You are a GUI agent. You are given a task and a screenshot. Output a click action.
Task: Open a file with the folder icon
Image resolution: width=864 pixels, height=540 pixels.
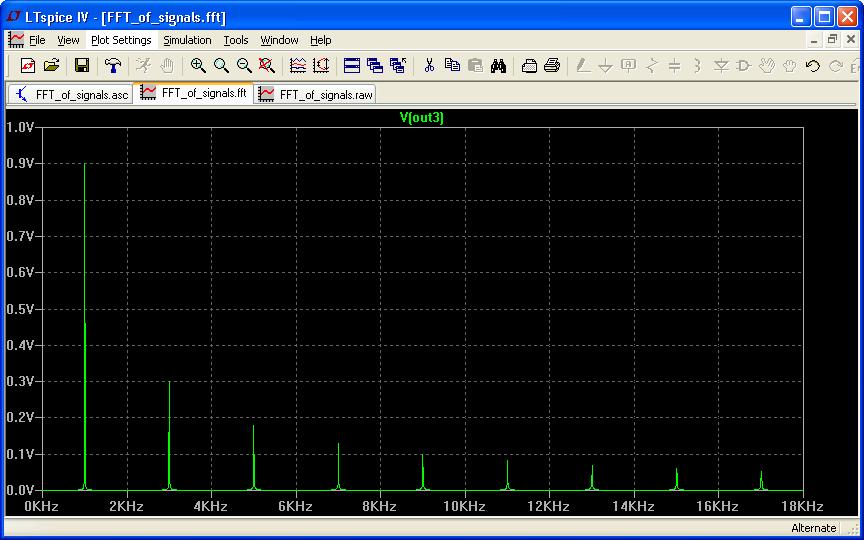point(51,66)
